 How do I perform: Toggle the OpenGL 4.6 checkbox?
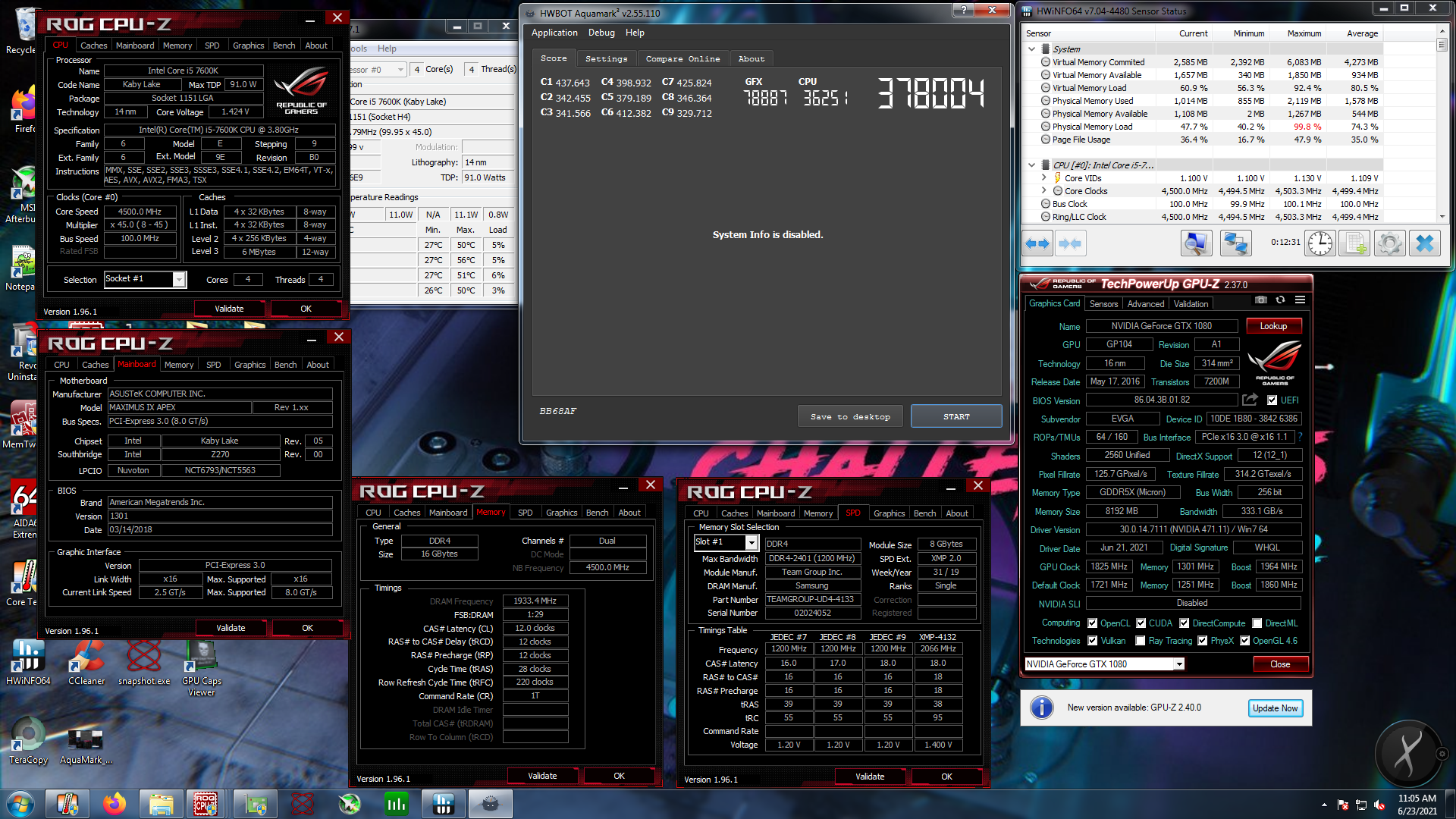(x=1245, y=641)
